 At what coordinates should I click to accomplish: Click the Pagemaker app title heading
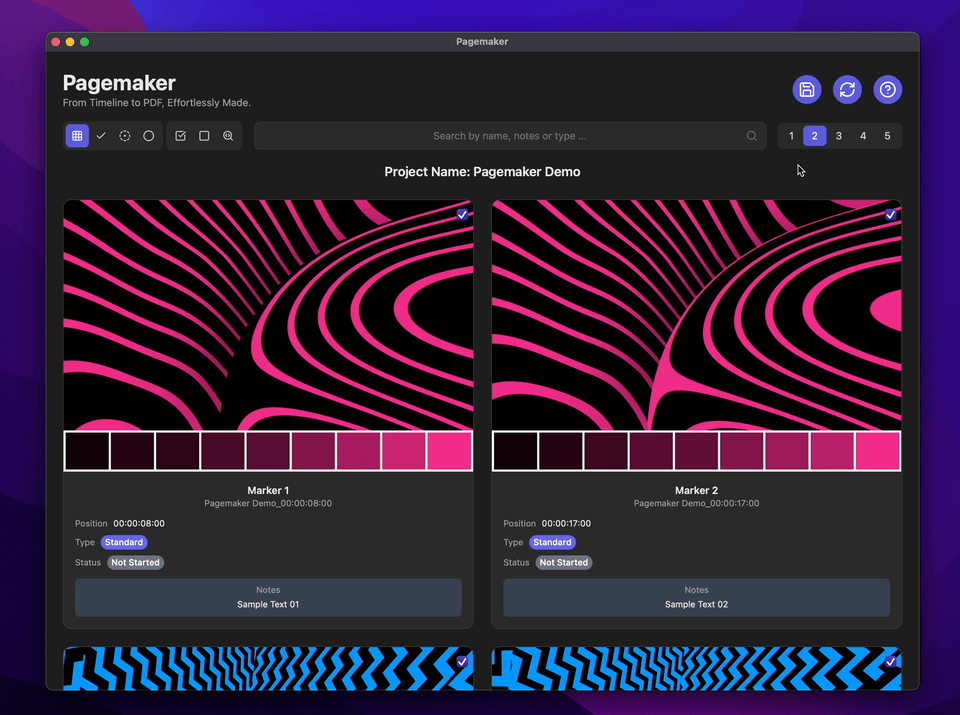tap(119, 83)
